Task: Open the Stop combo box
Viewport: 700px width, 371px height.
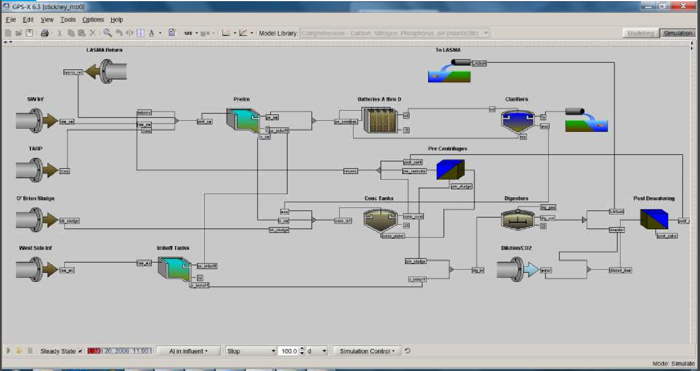Action: point(251,351)
